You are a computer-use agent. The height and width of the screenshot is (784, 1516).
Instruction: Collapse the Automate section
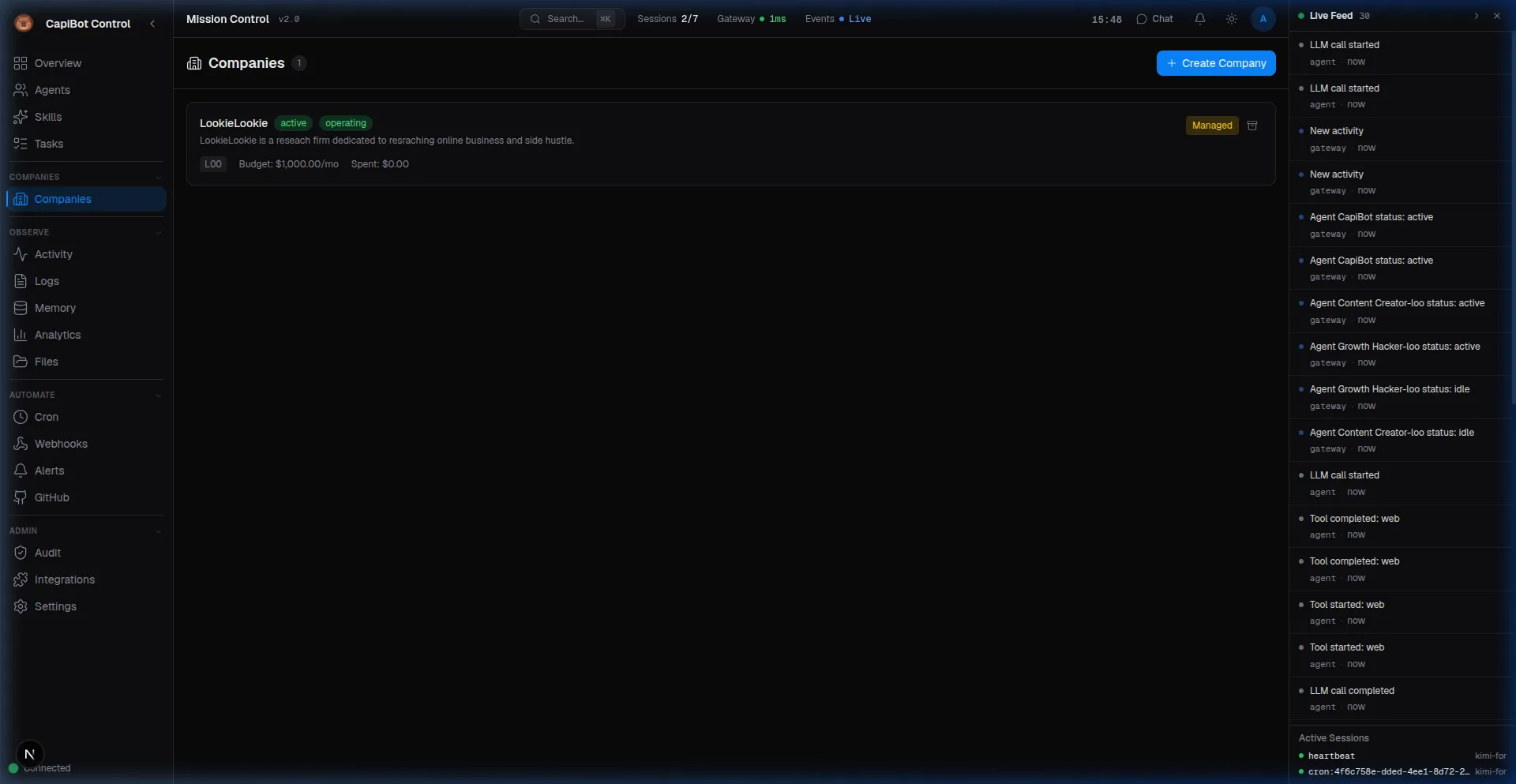pyautogui.click(x=158, y=396)
